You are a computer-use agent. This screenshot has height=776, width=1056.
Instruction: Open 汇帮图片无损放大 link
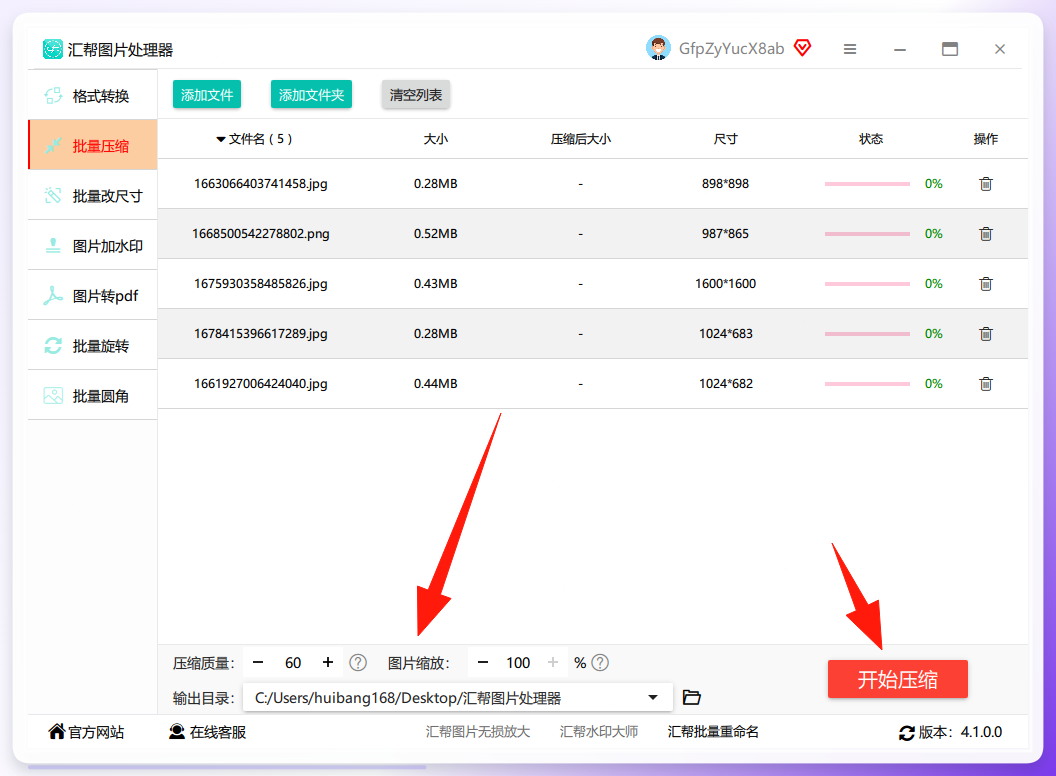pos(478,732)
